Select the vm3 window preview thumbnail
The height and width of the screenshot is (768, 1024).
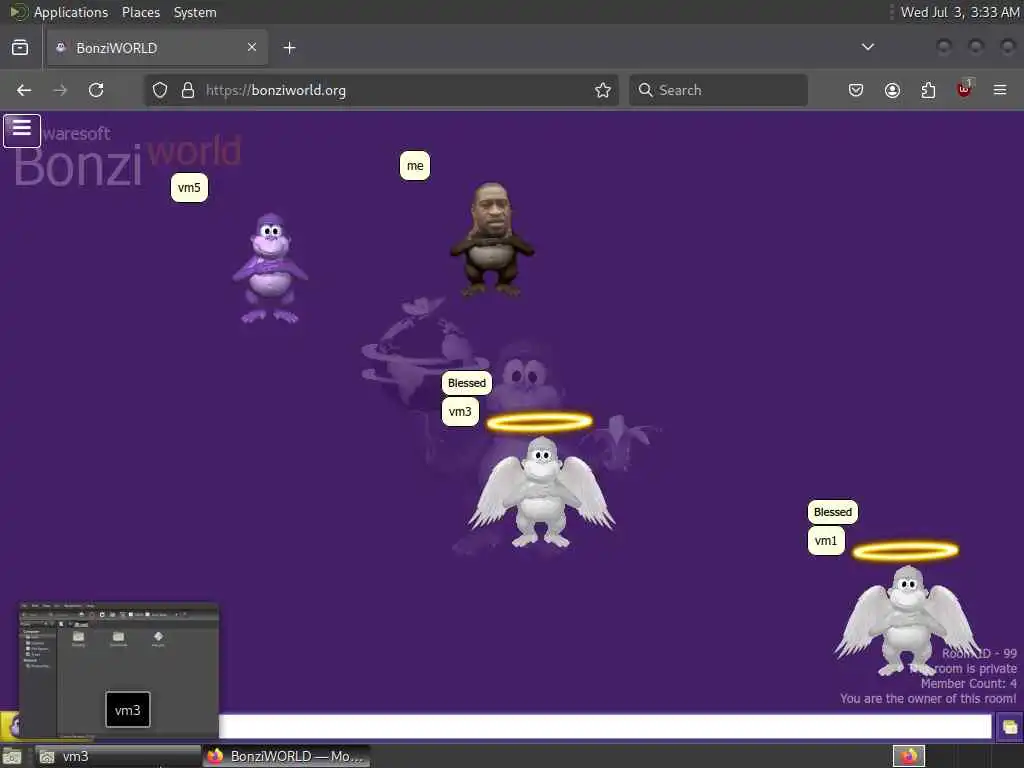pyautogui.click(x=118, y=671)
